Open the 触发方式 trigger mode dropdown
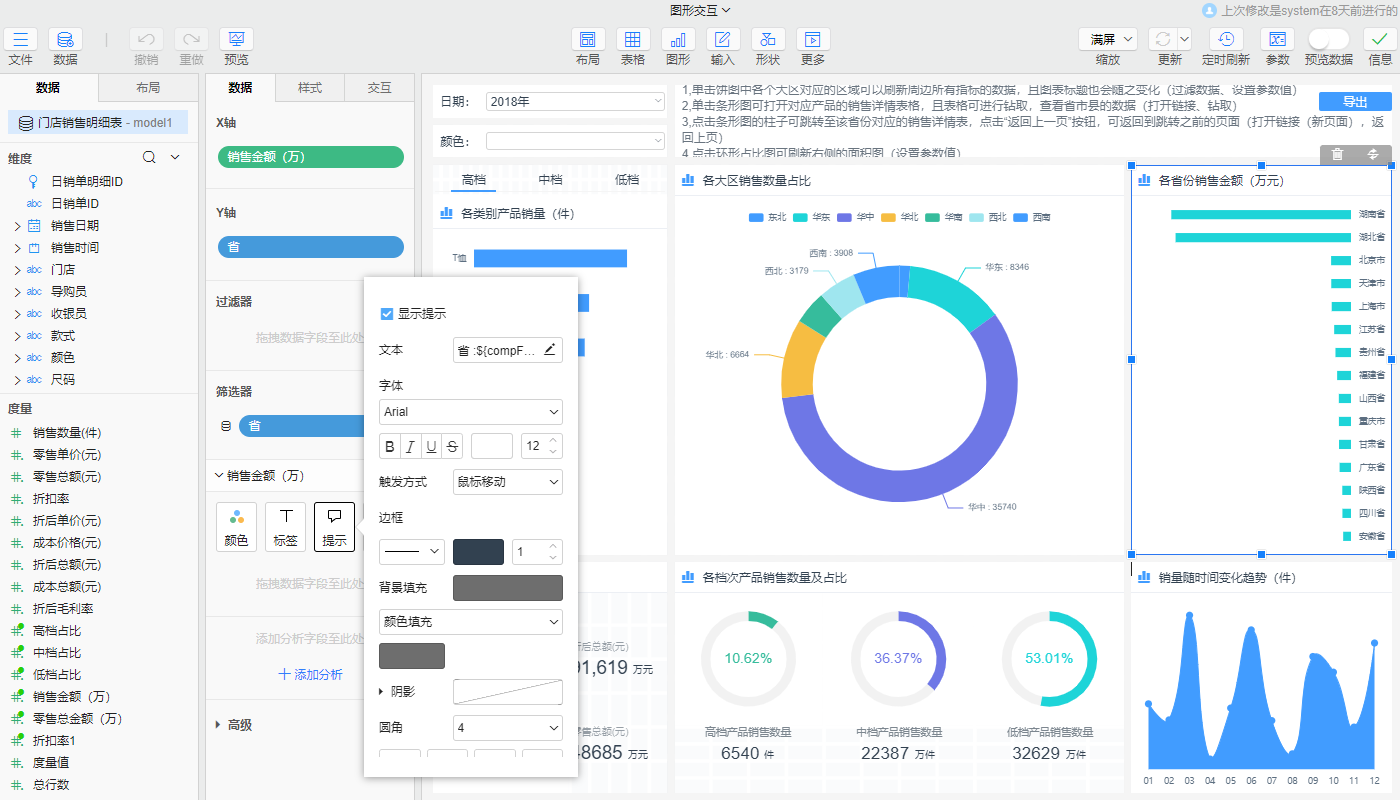 click(x=507, y=481)
